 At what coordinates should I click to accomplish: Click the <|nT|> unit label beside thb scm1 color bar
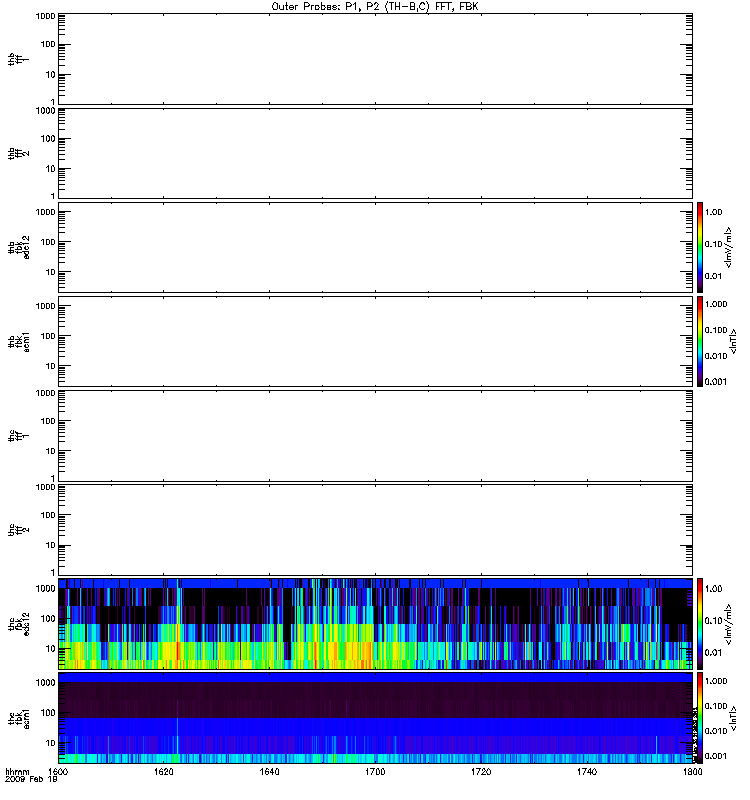(x=734, y=341)
